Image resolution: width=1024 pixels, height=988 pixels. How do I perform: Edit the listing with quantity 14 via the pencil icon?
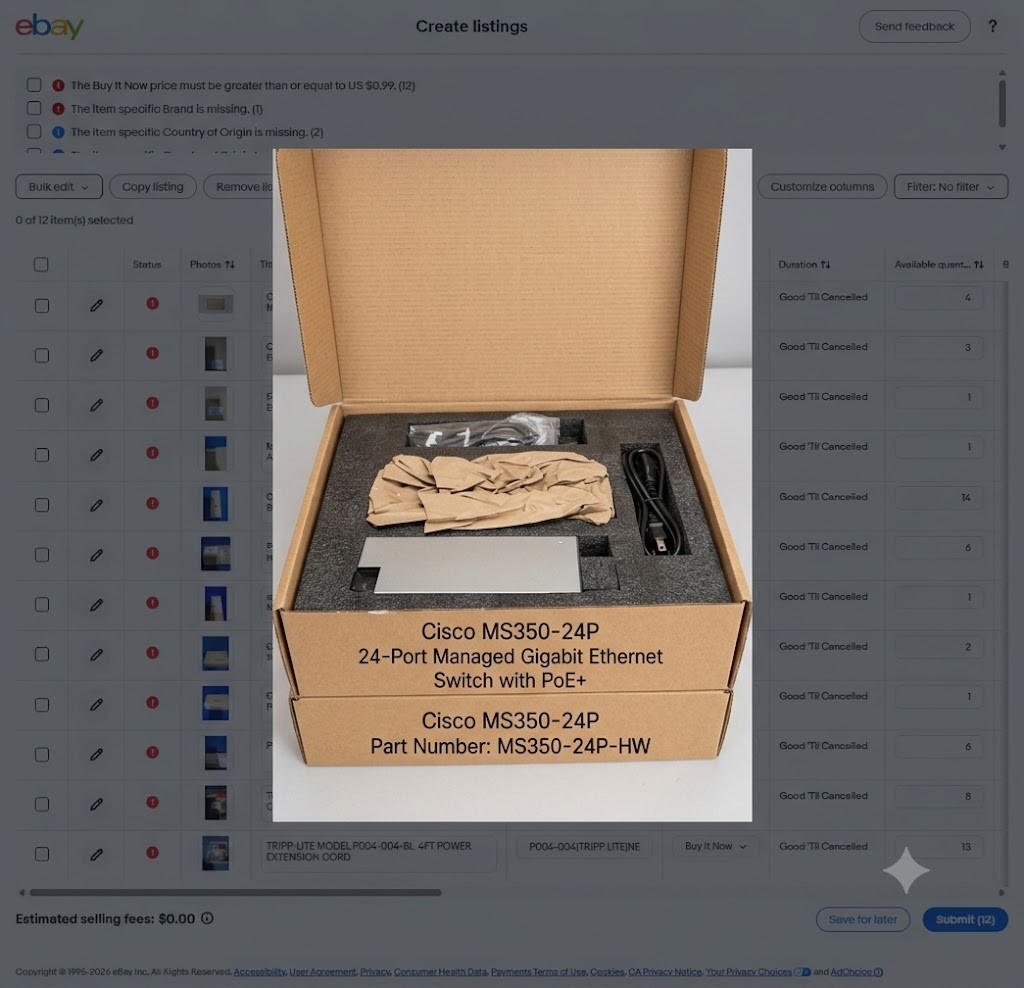96,505
